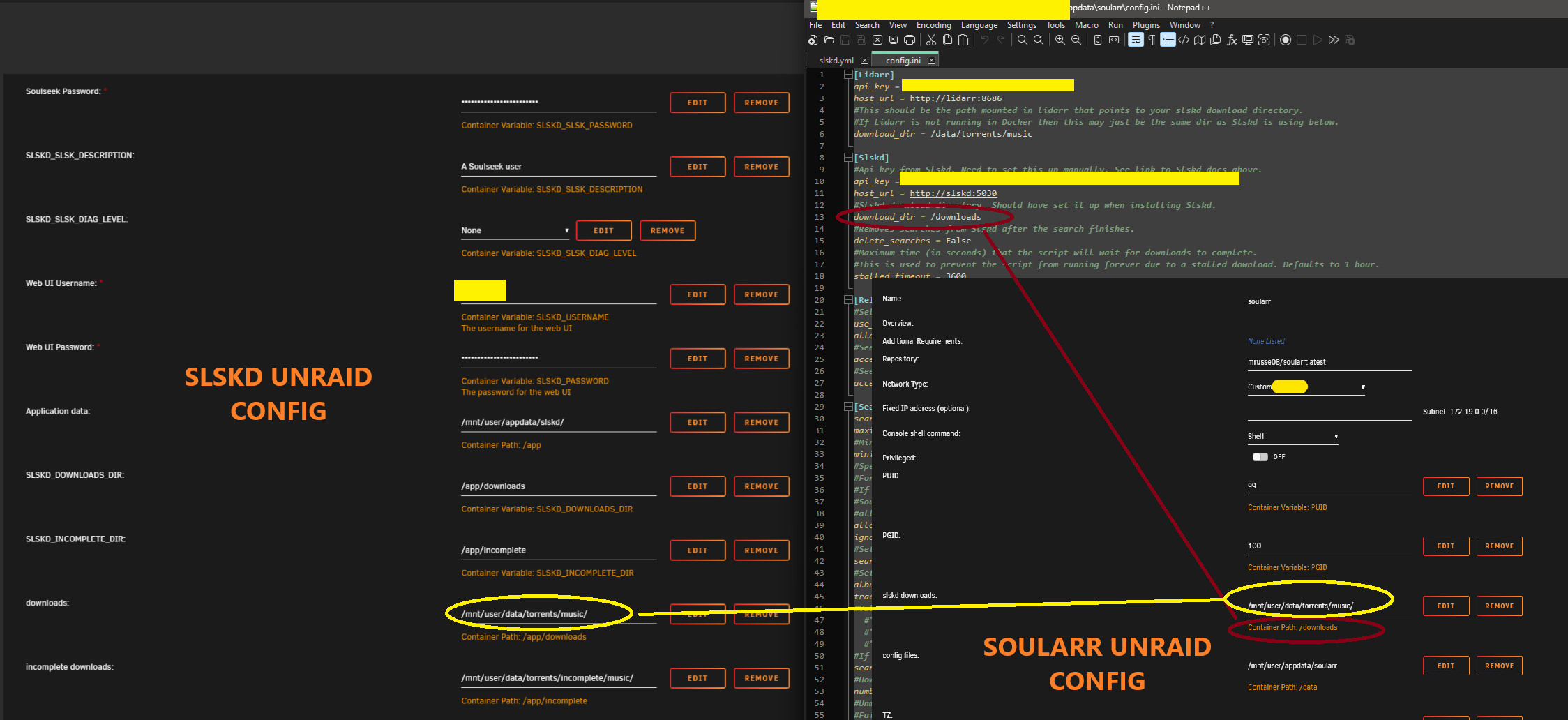Click the Fixed IP address input field

pyautogui.click(x=1329, y=412)
